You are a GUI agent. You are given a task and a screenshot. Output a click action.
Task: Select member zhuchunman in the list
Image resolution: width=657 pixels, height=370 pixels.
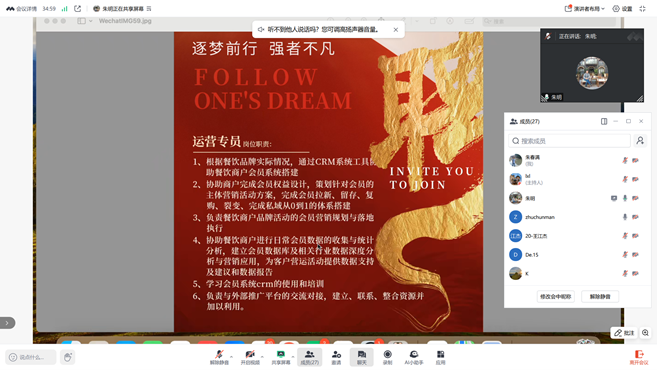577,217
